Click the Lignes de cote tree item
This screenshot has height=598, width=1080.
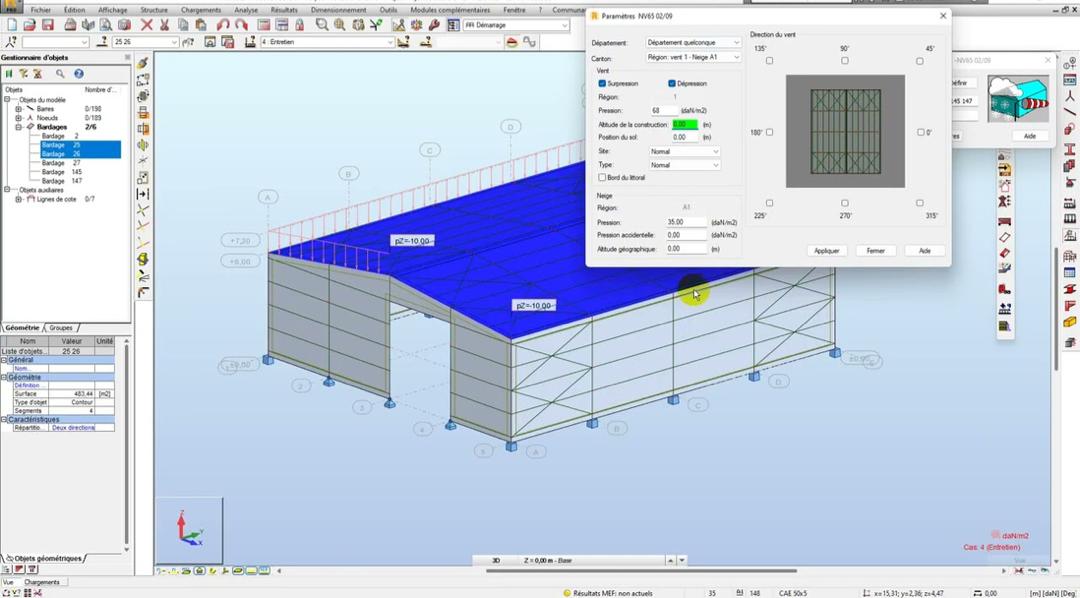tap(56, 199)
